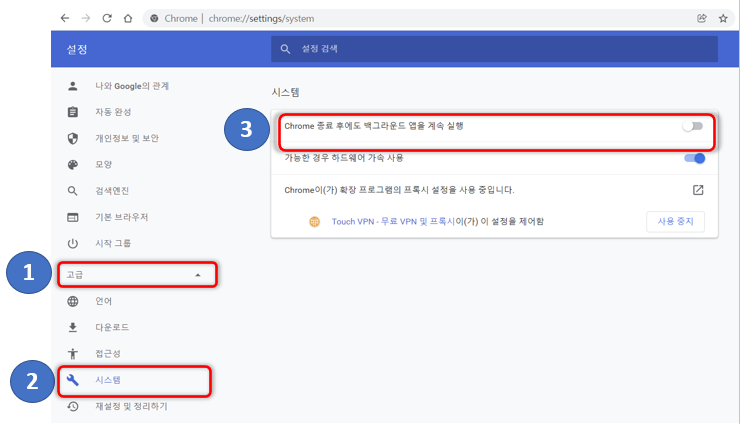Image resolution: width=740 pixels, height=424 pixels.
Task: Select 접근성 in the sidebar
Action: click(108, 354)
